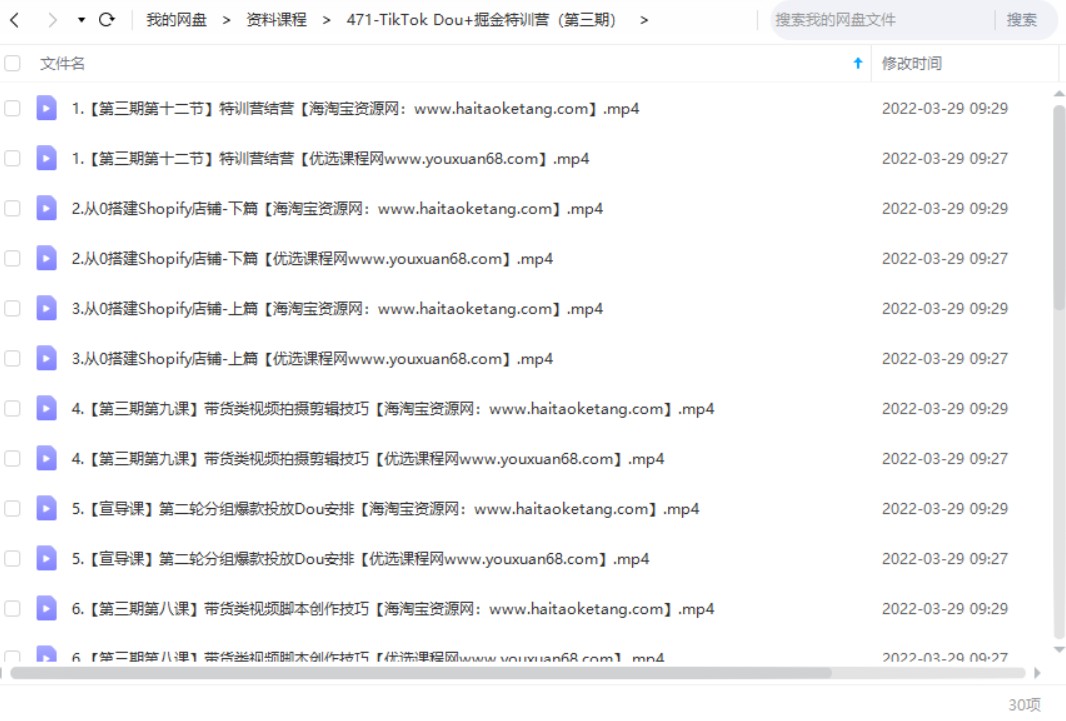This screenshot has height=721, width=1066.
Task: Click video icon of Shopify店铺-上篇 youxuan68 file
Action: [x=46, y=358]
